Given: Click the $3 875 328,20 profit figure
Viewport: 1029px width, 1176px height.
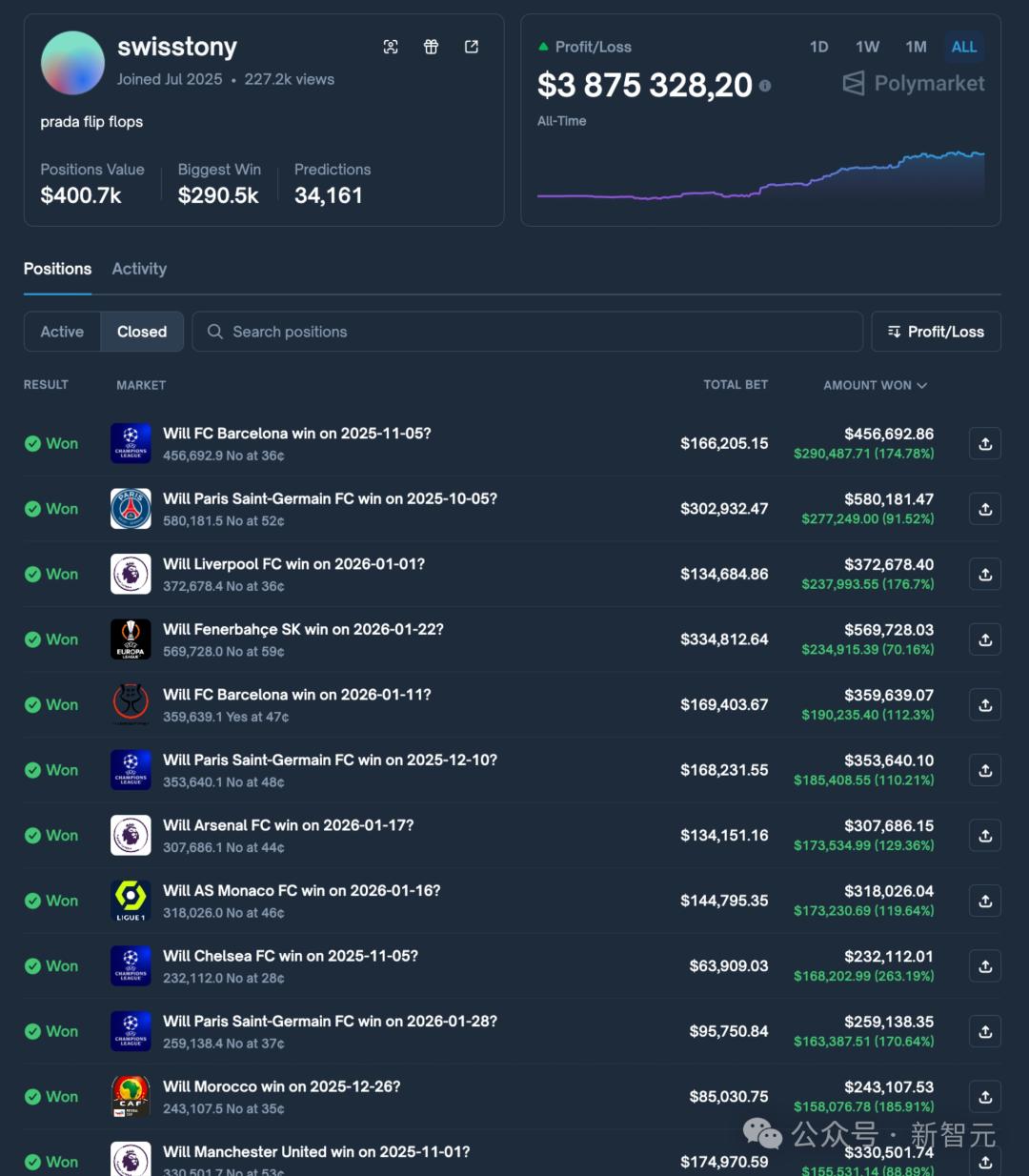Looking at the screenshot, I should click(645, 86).
